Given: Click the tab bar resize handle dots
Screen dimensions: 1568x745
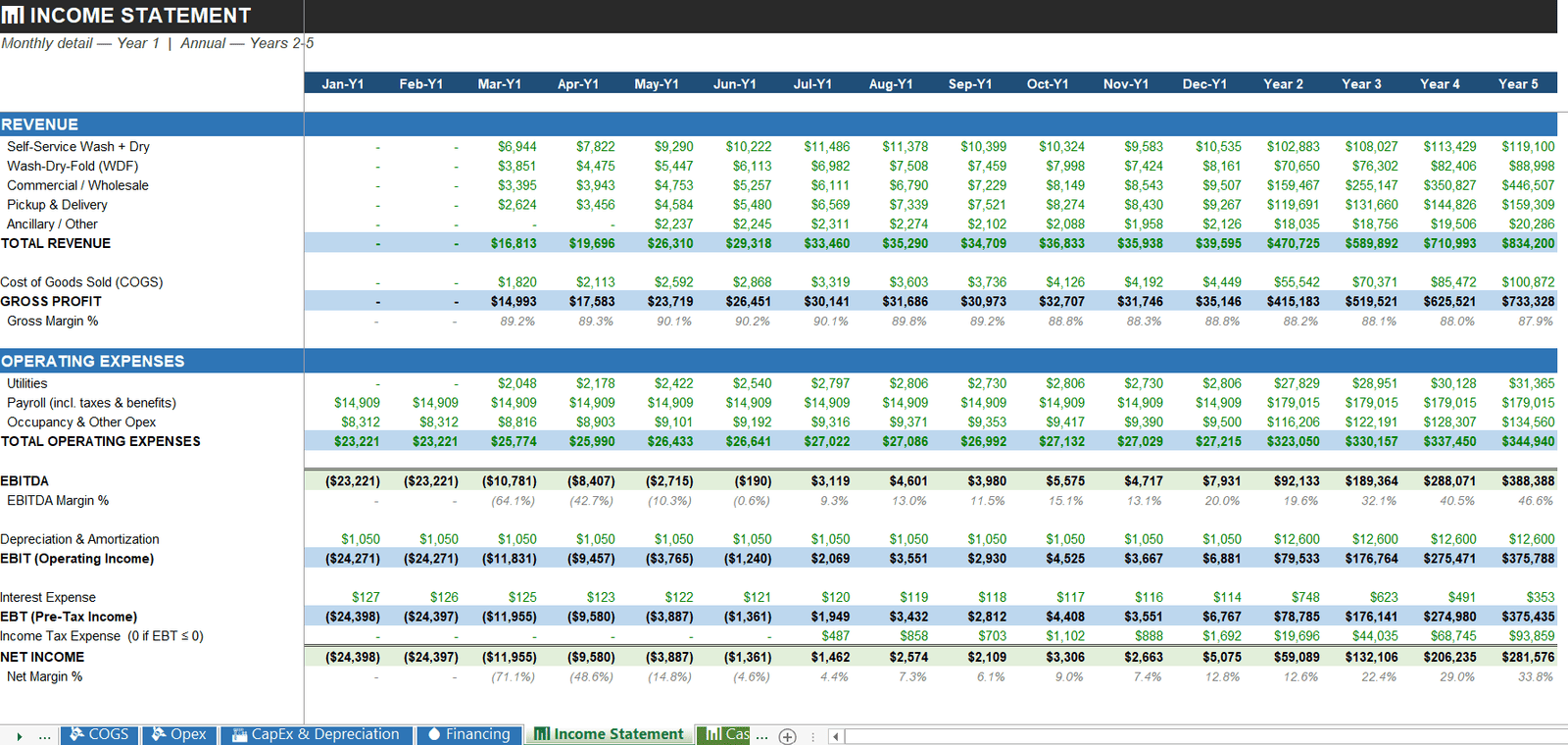Looking at the screenshot, I should click(812, 736).
